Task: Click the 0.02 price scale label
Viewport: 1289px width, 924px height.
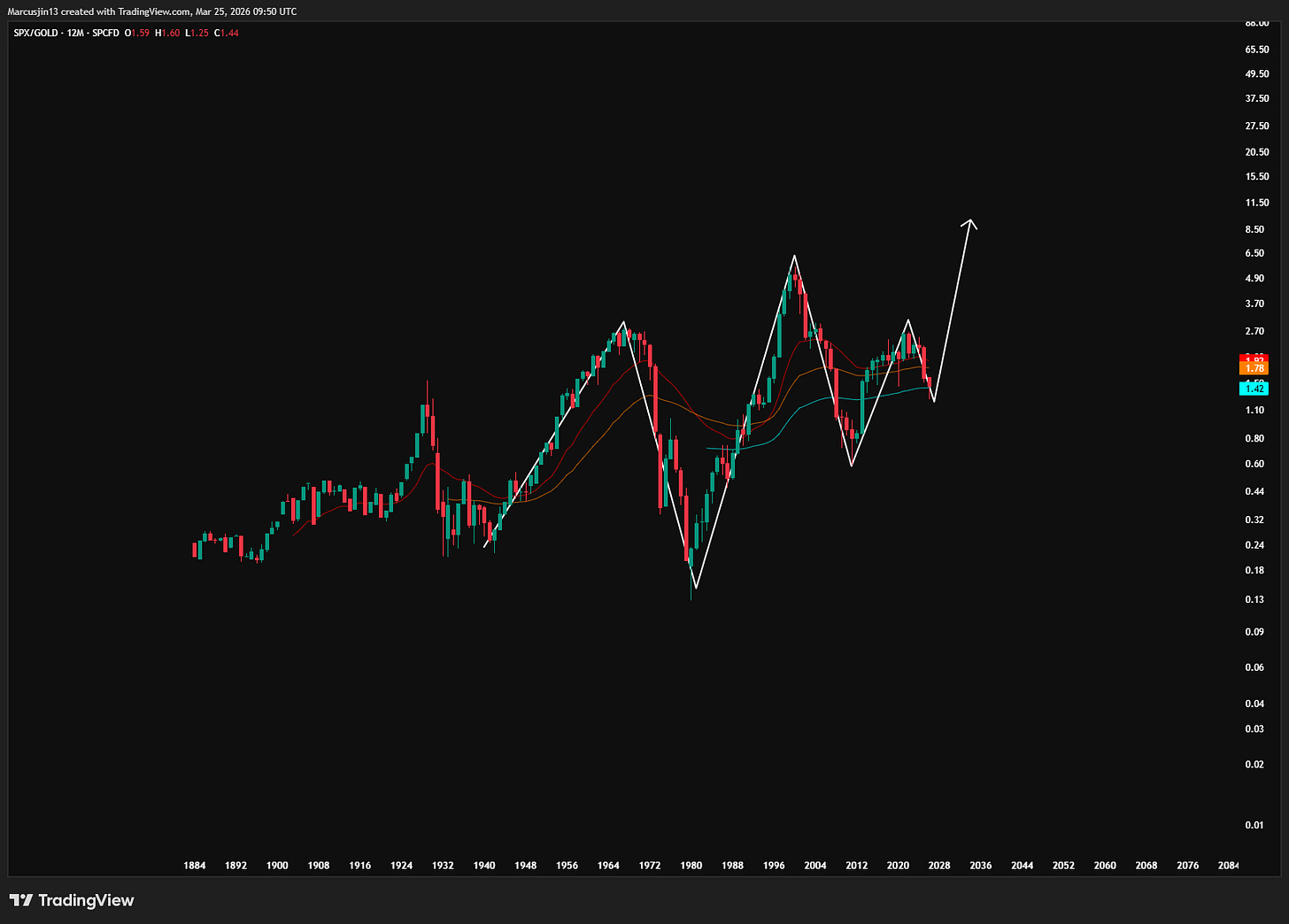Action: point(1254,765)
